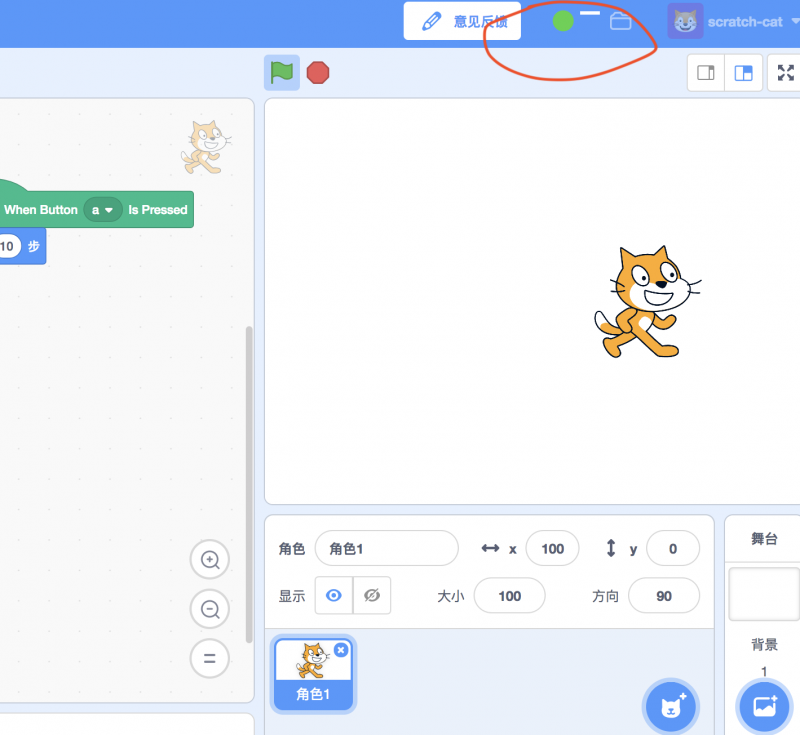Image resolution: width=800 pixels, height=735 pixels.
Task: Zoom out of the code workspace
Action: (210, 609)
